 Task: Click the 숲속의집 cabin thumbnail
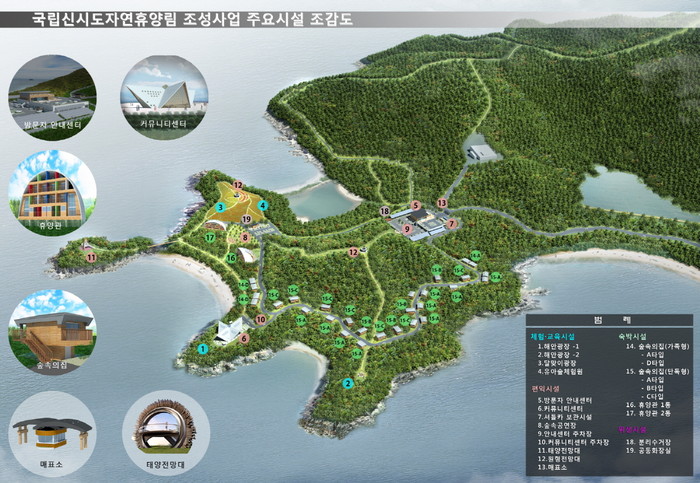50,330
